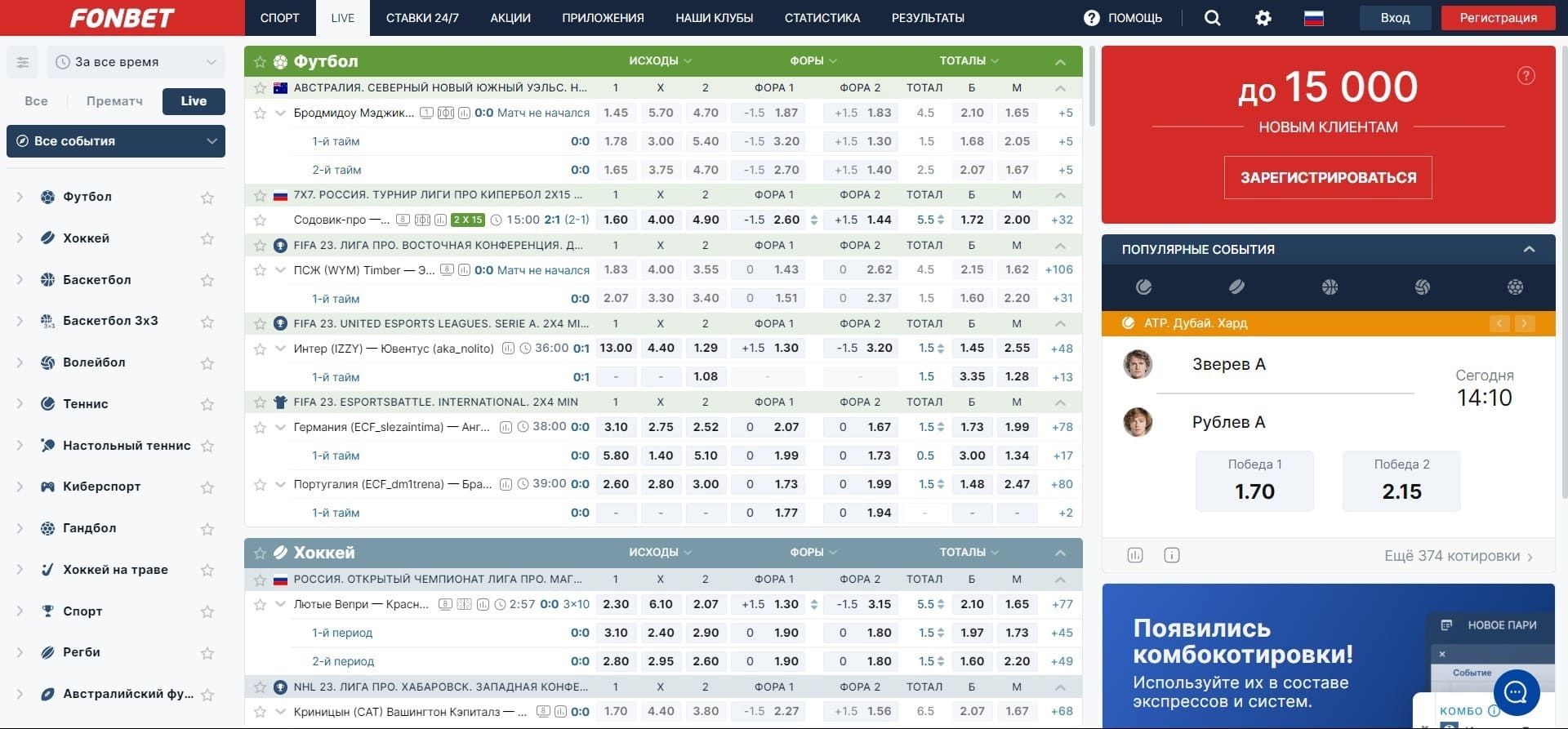Click the Russian flag language icon
This screenshot has width=1568, height=729.
click(1313, 18)
